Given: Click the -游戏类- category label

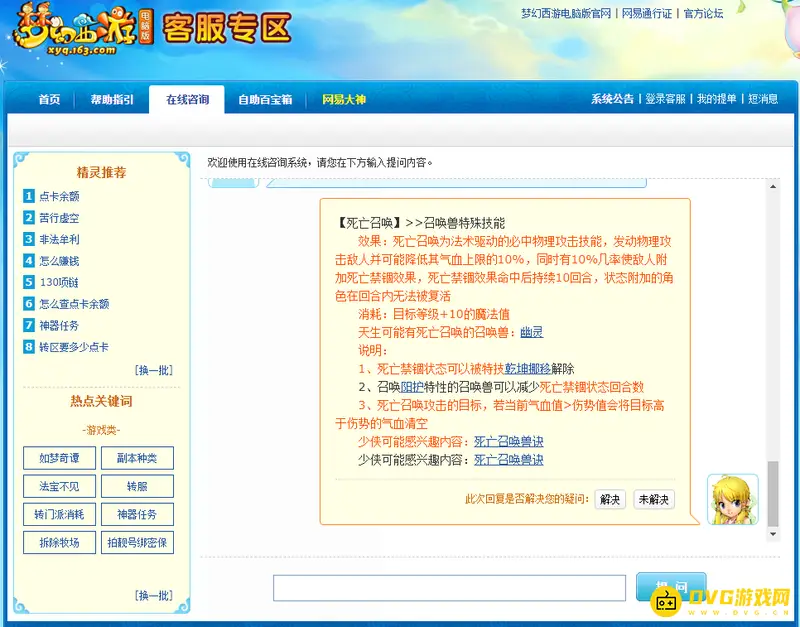Looking at the screenshot, I should [x=101, y=430].
